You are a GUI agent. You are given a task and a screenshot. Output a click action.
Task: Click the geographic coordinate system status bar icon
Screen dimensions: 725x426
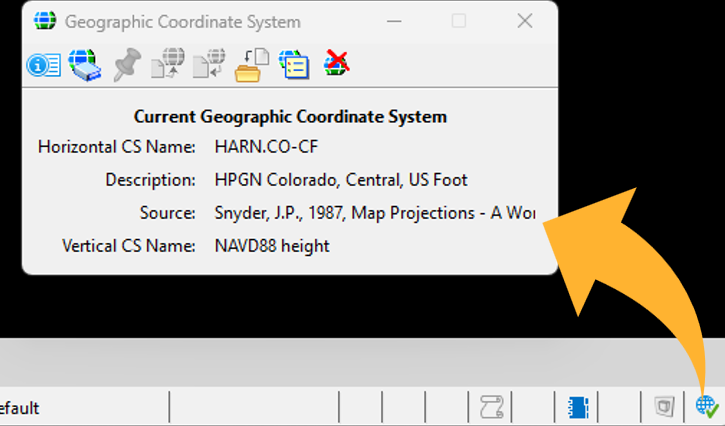(x=707, y=406)
